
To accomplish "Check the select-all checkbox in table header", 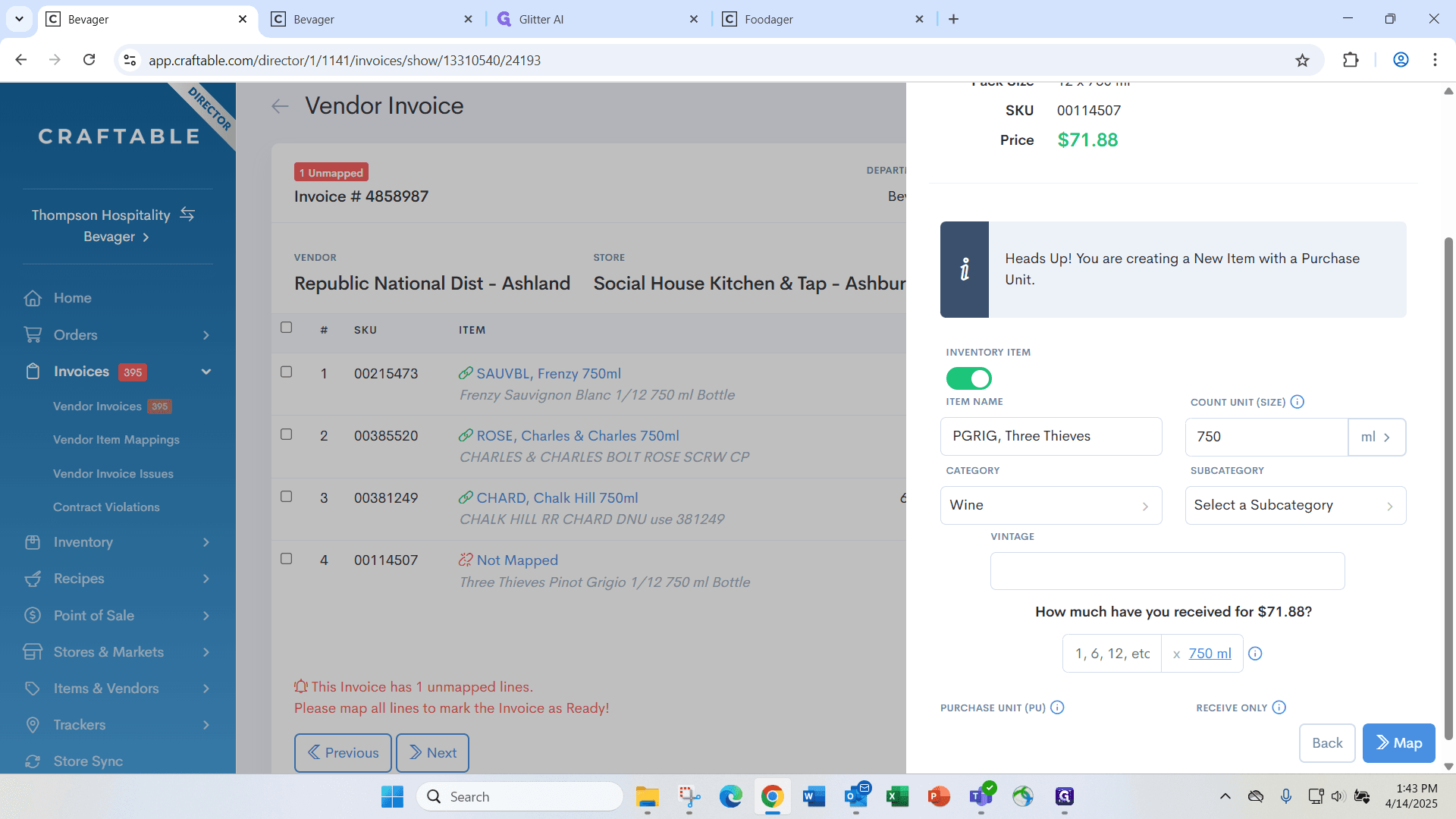I will [286, 328].
